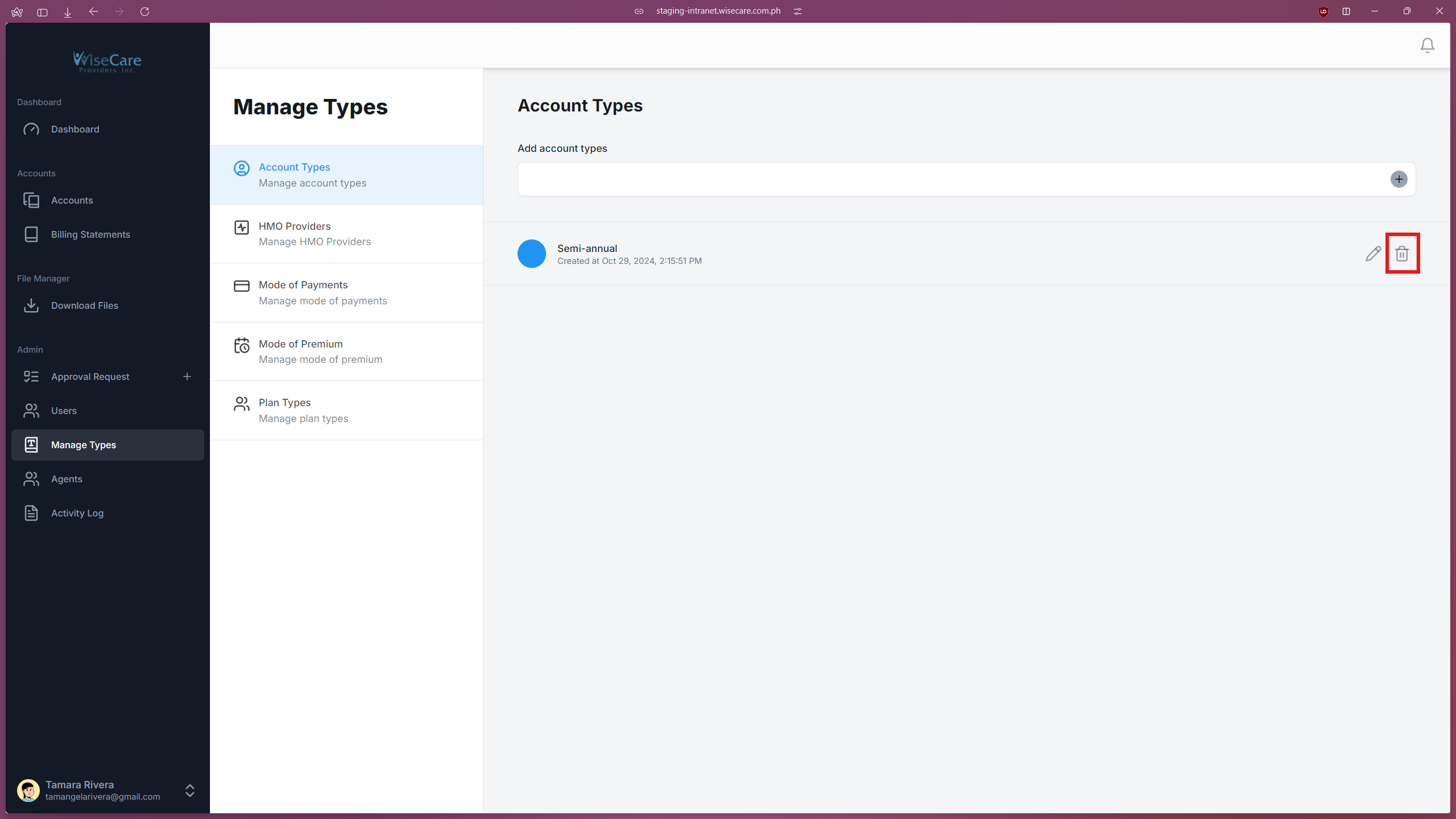Viewport: 1456px width, 819px height.
Task: Click the Mode of Payments card icon
Action: pyautogui.click(x=241, y=286)
